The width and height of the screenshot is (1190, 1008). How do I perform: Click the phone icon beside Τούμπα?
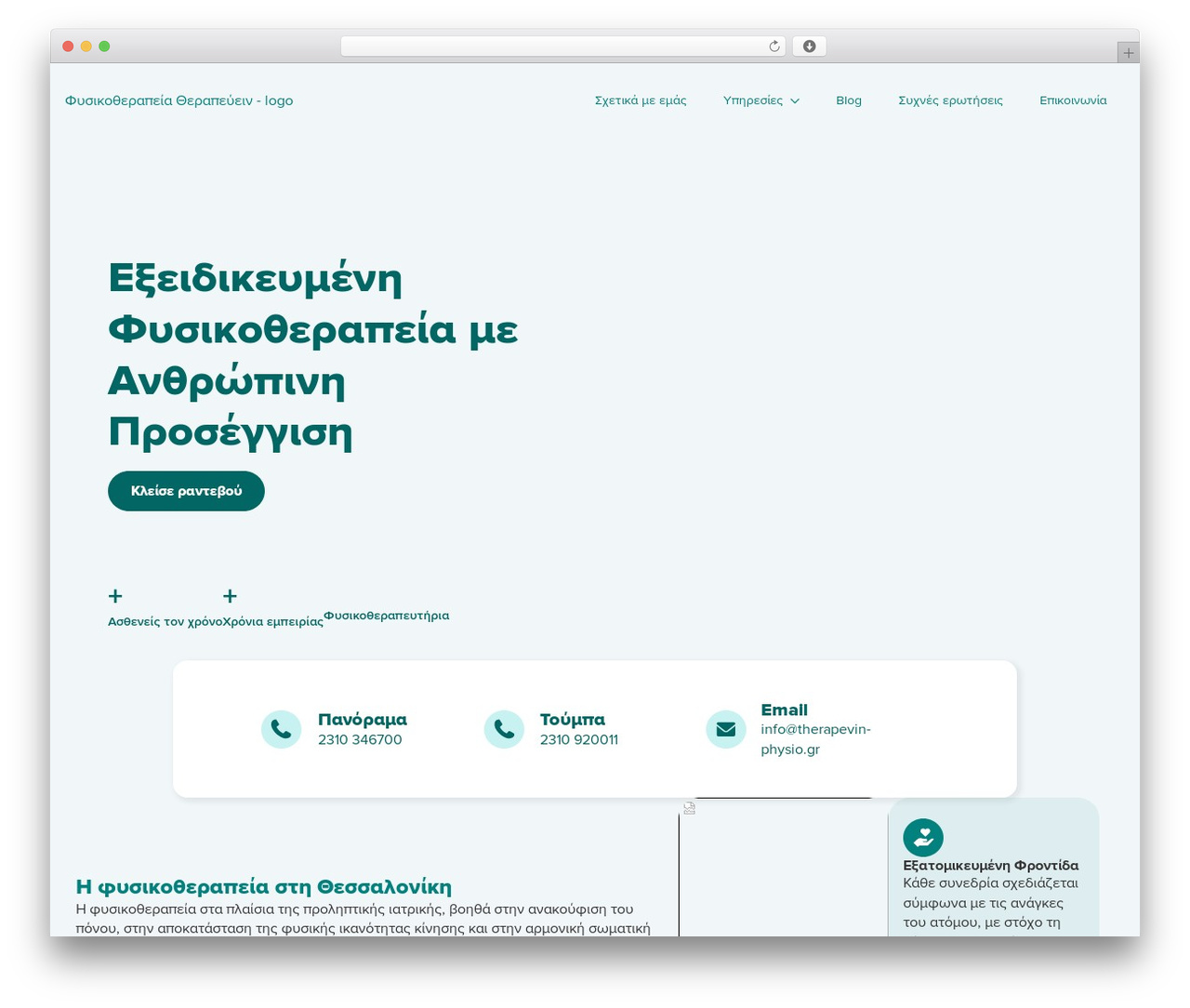[x=504, y=729]
